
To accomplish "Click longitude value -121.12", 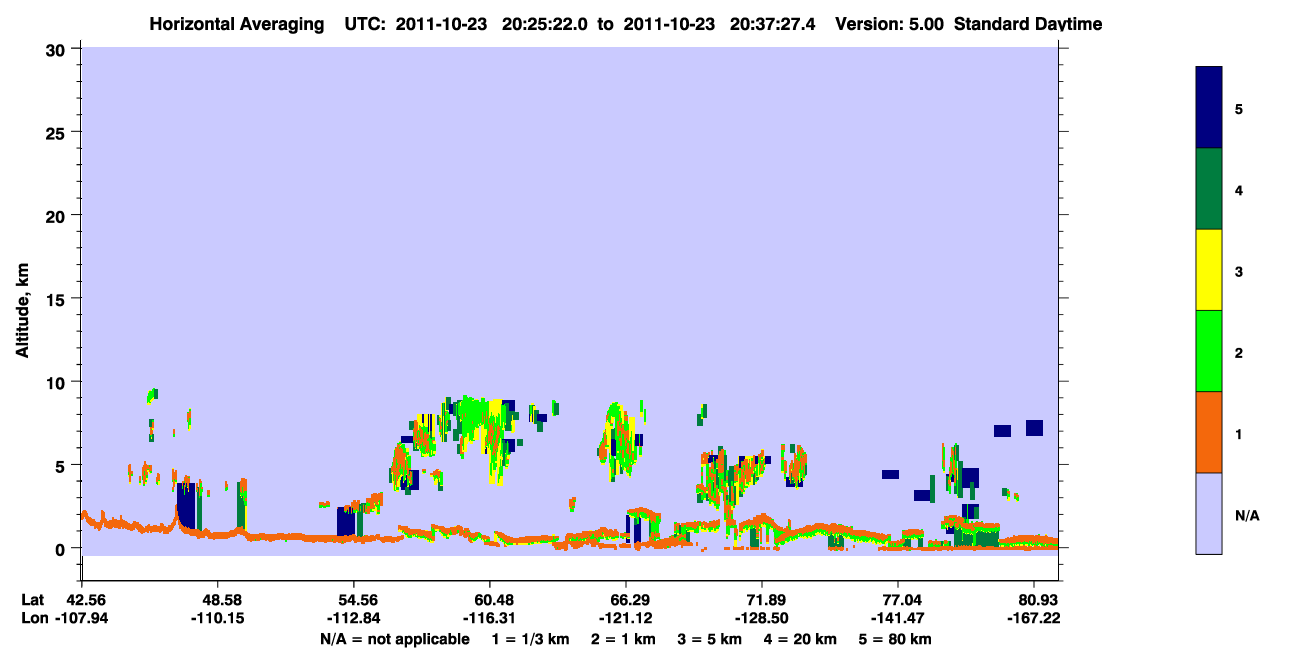I will coord(626,618).
